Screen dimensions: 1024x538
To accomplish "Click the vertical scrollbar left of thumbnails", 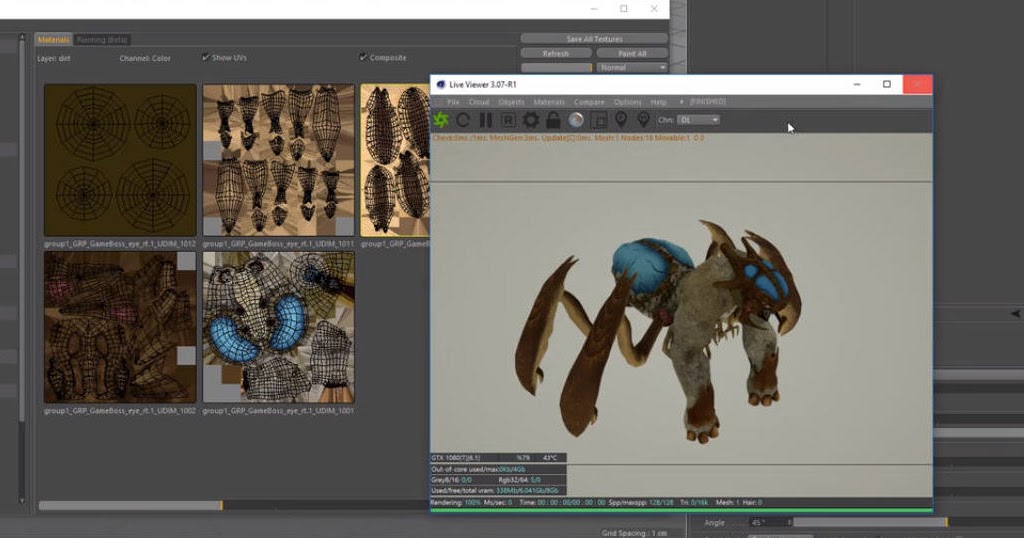I will [22, 229].
